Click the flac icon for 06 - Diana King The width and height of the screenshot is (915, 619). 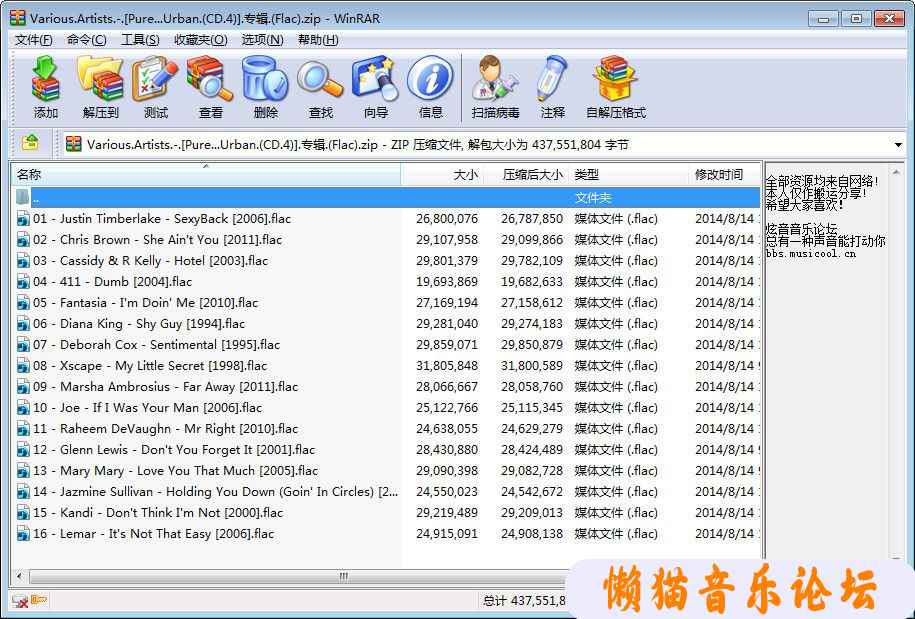pos(23,324)
